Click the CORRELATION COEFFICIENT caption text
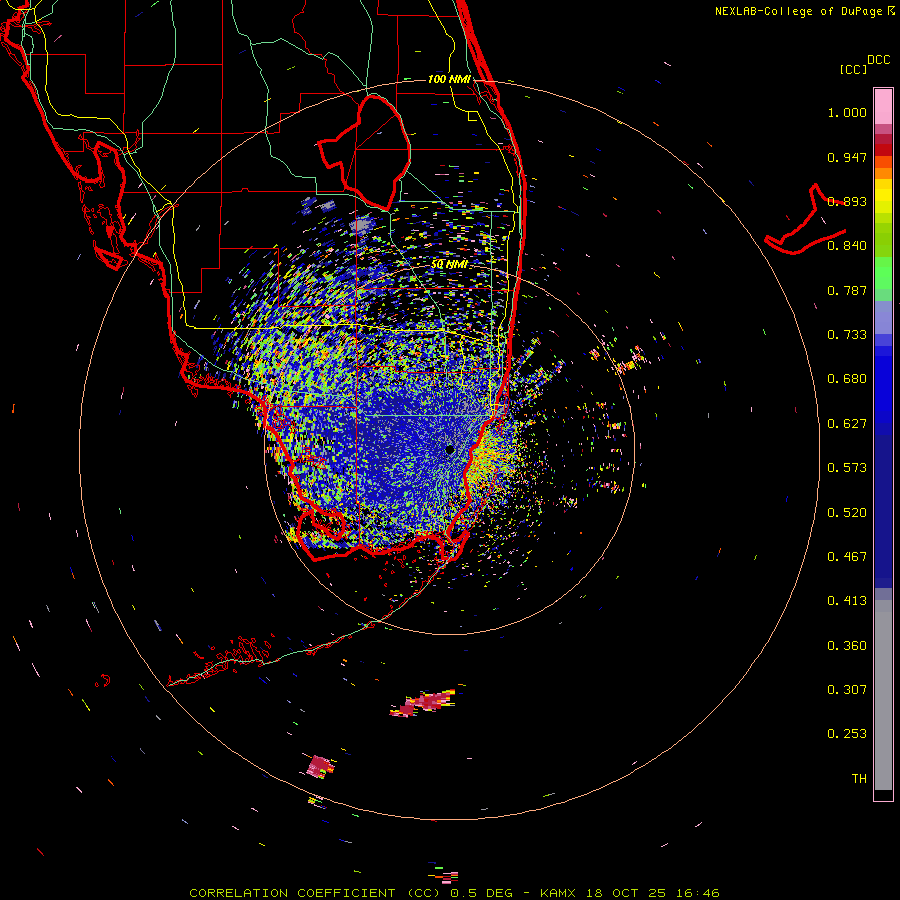 click(292, 893)
